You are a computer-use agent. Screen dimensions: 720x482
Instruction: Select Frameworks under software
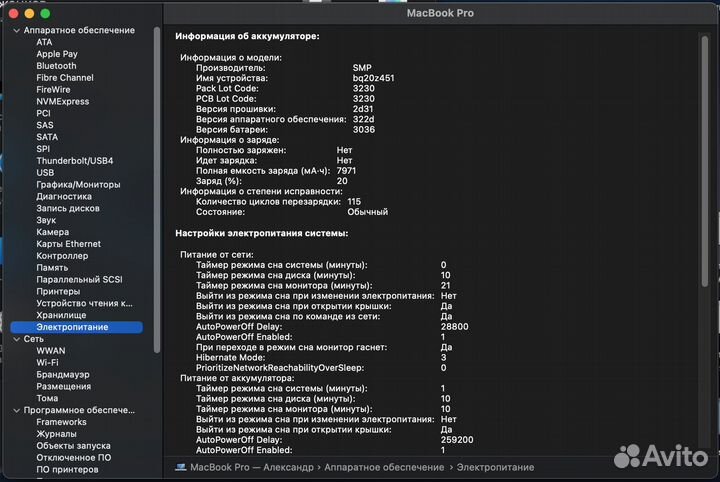click(x=61, y=422)
